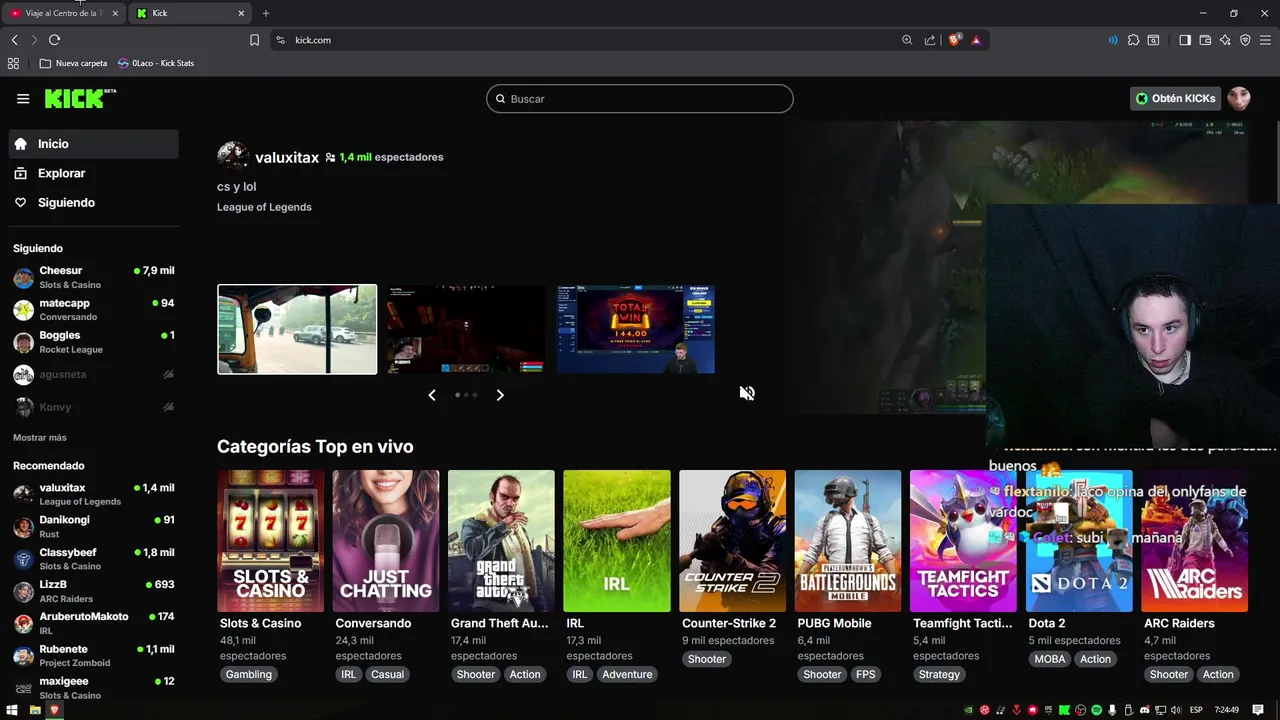
Task: Click the Gambling tag under Slots & Casino
Action: (x=248, y=674)
